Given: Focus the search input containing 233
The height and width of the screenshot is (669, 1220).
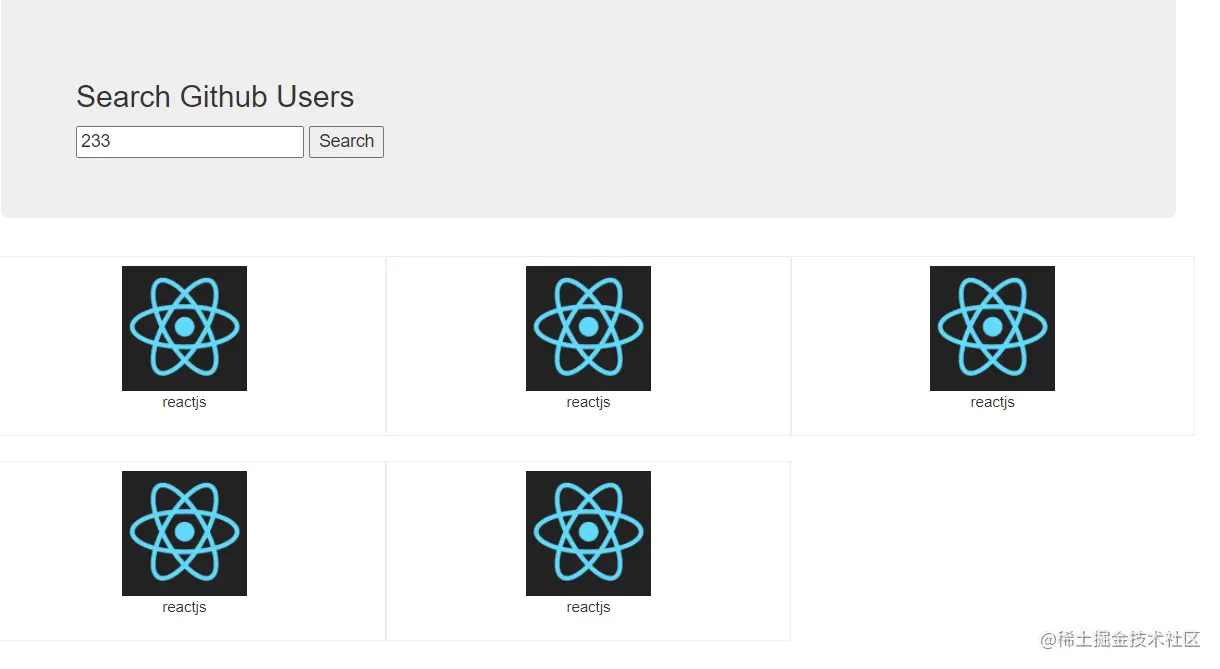Looking at the screenshot, I should click(x=190, y=142).
